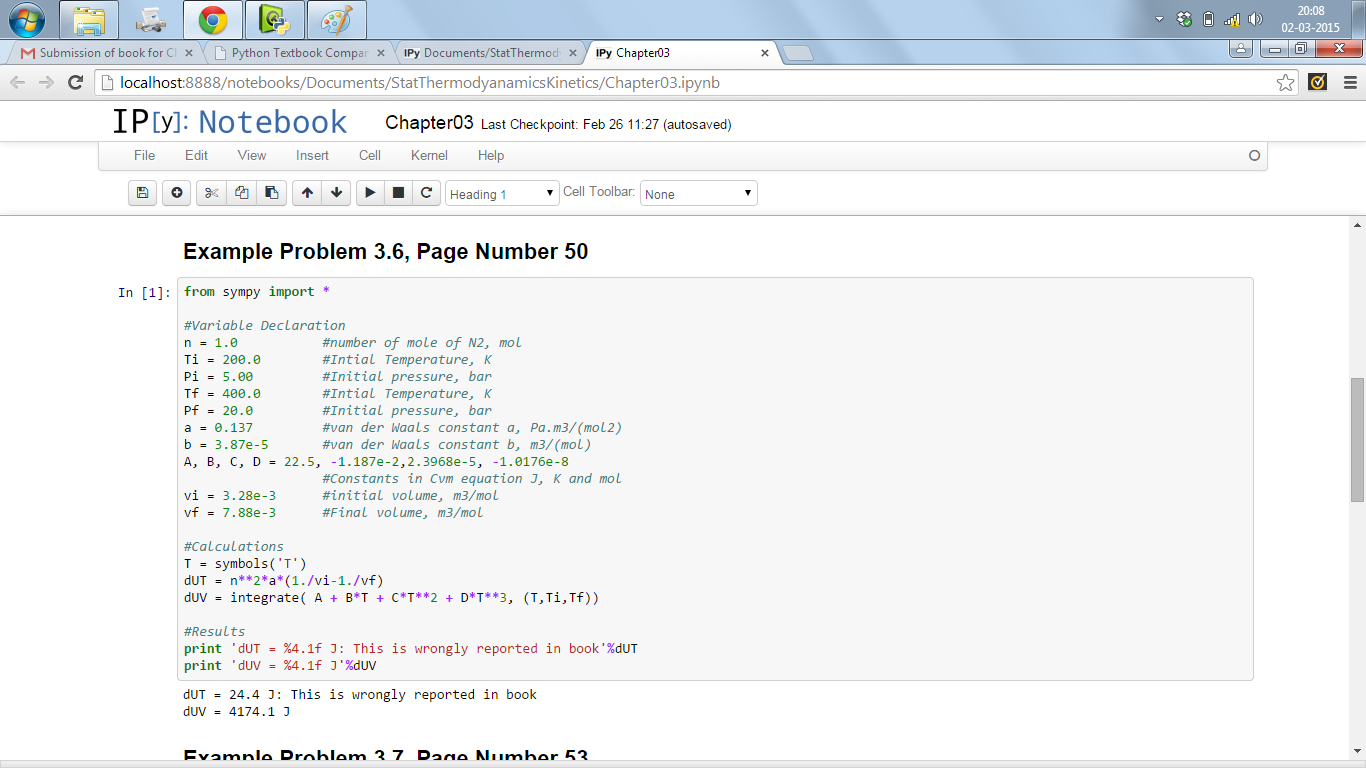Image resolution: width=1366 pixels, height=768 pixels.
Task: Run the current cell with play icon
Action: 370,193
